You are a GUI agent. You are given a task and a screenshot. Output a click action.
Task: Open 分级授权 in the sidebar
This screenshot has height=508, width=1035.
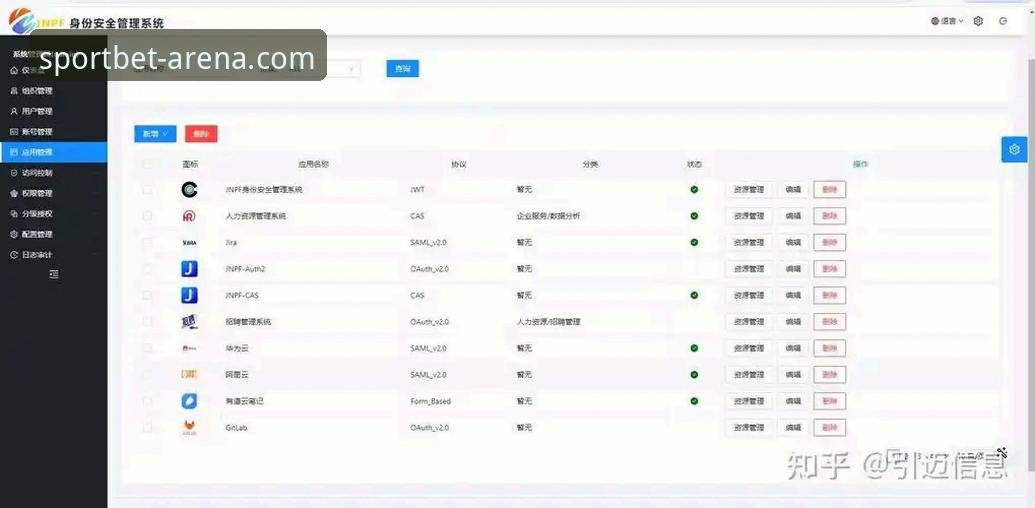point(53,214)
